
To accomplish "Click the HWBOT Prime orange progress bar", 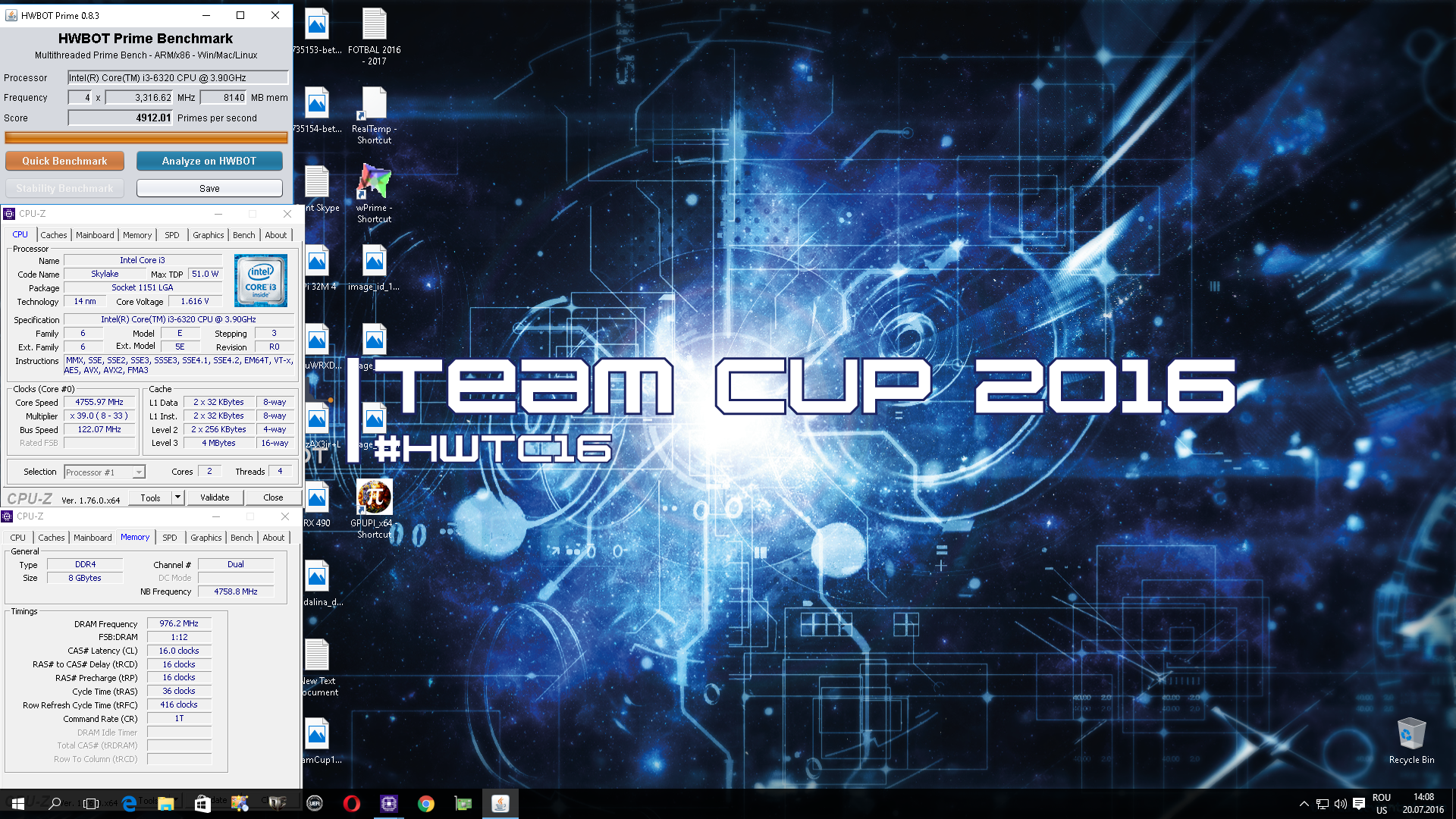I will click(146, 137).
